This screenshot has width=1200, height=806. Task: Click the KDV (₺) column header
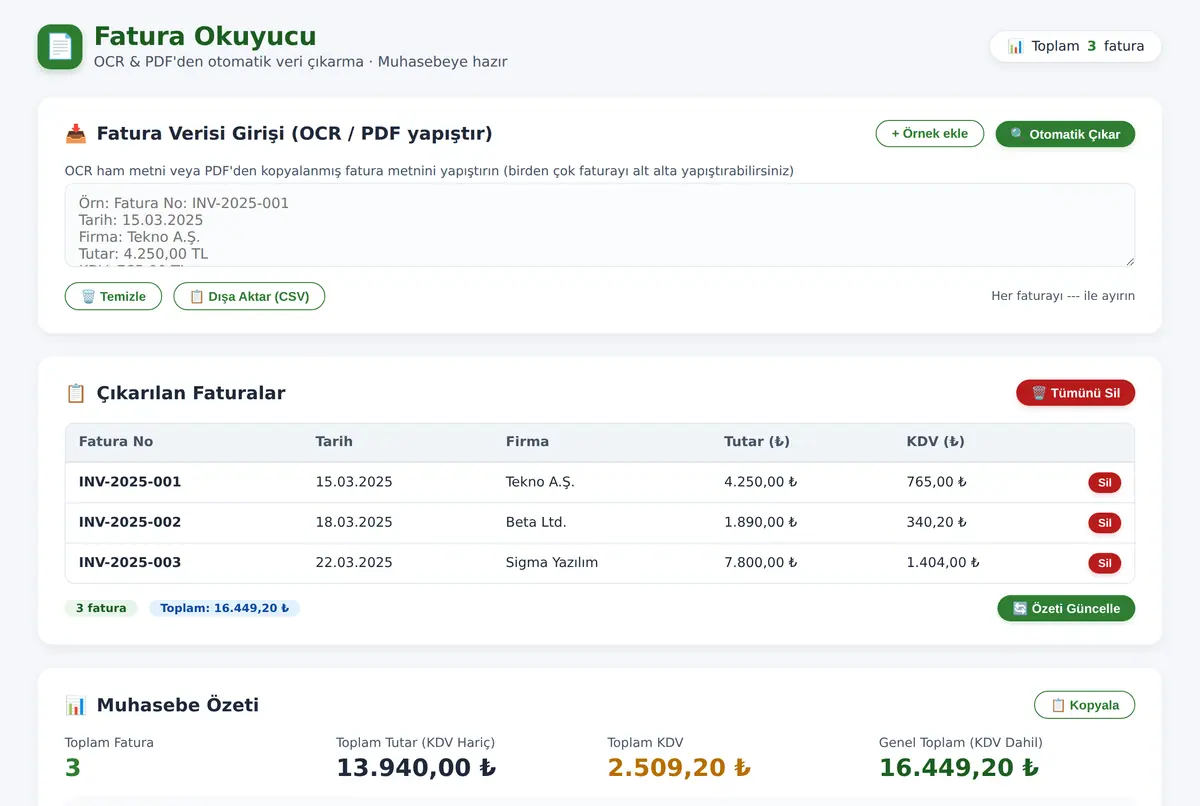point(936,442)
